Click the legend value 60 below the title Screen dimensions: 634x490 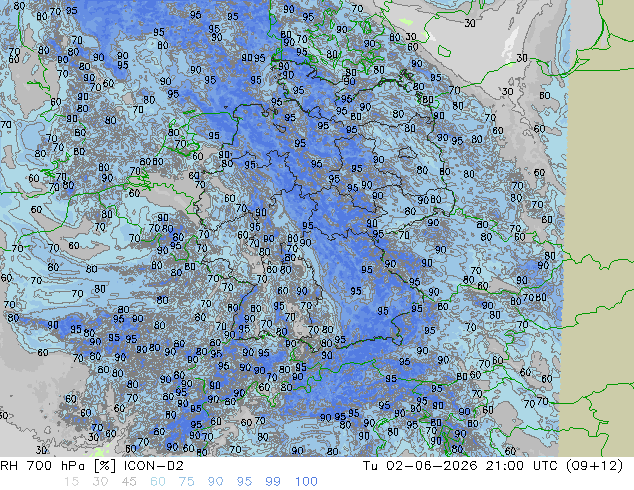pyautogui.click(x=158, y=482)
